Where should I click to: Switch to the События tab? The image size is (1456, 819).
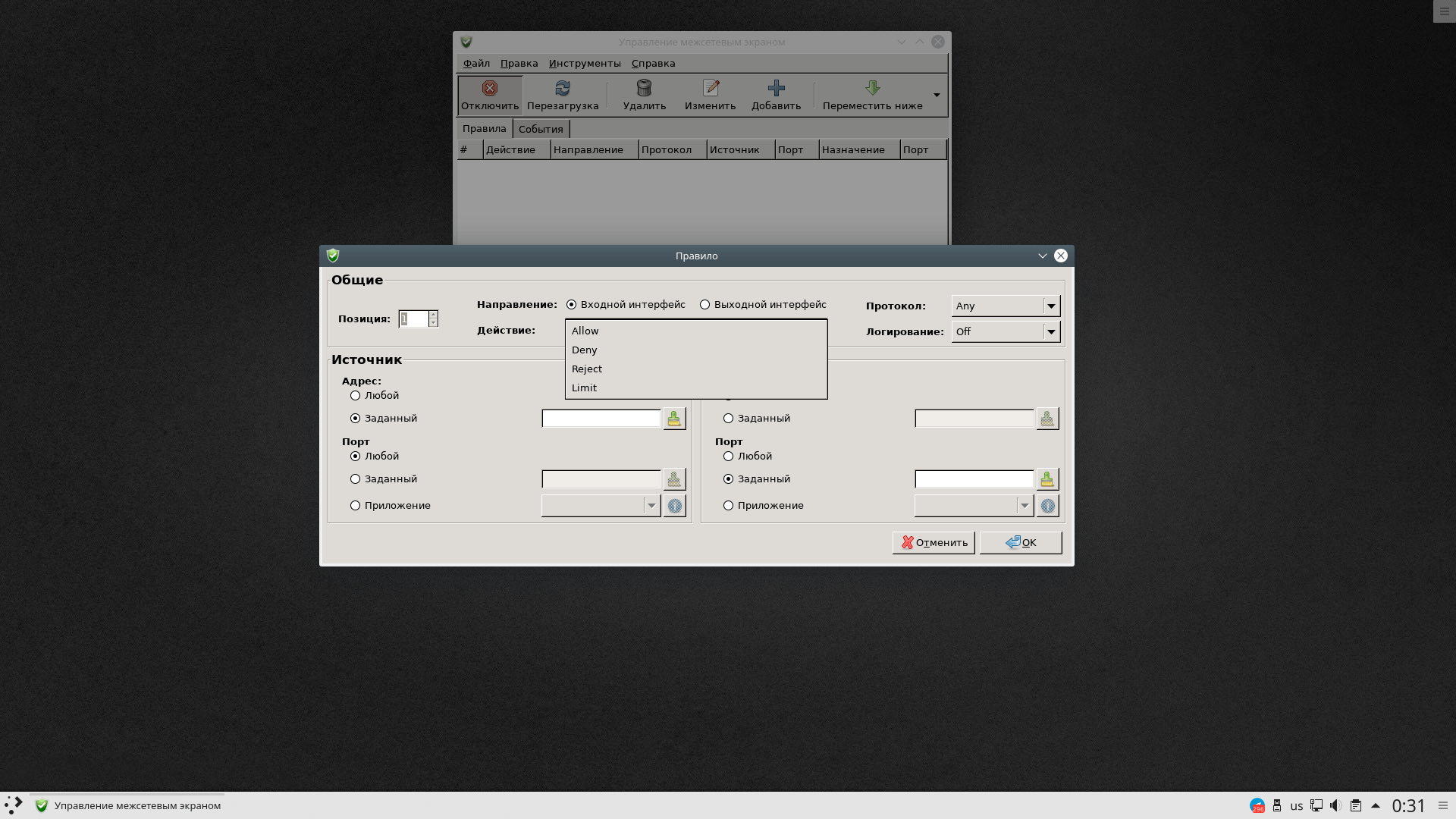point(540,129)
